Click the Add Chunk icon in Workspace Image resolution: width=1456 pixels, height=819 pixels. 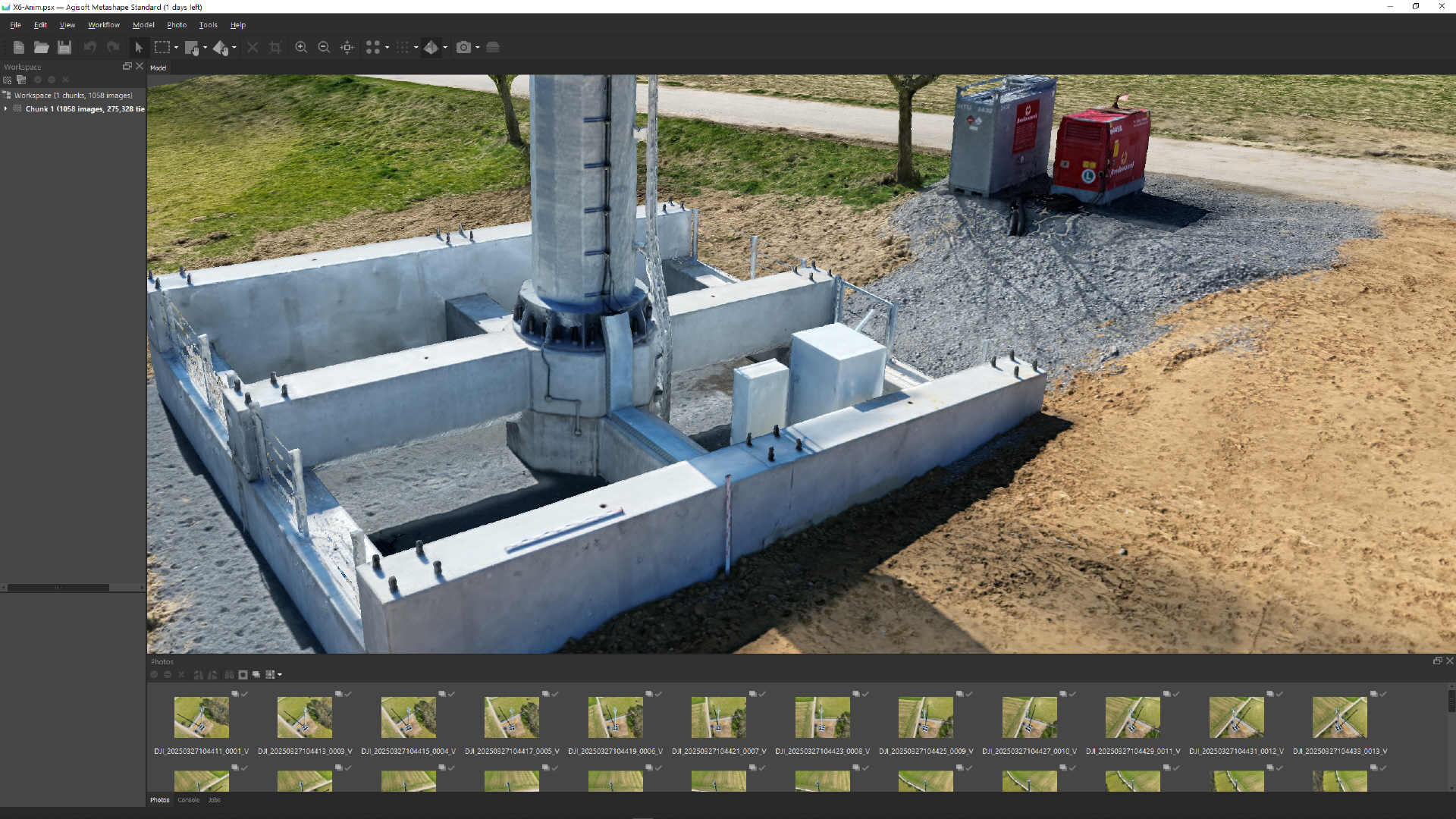8,80
